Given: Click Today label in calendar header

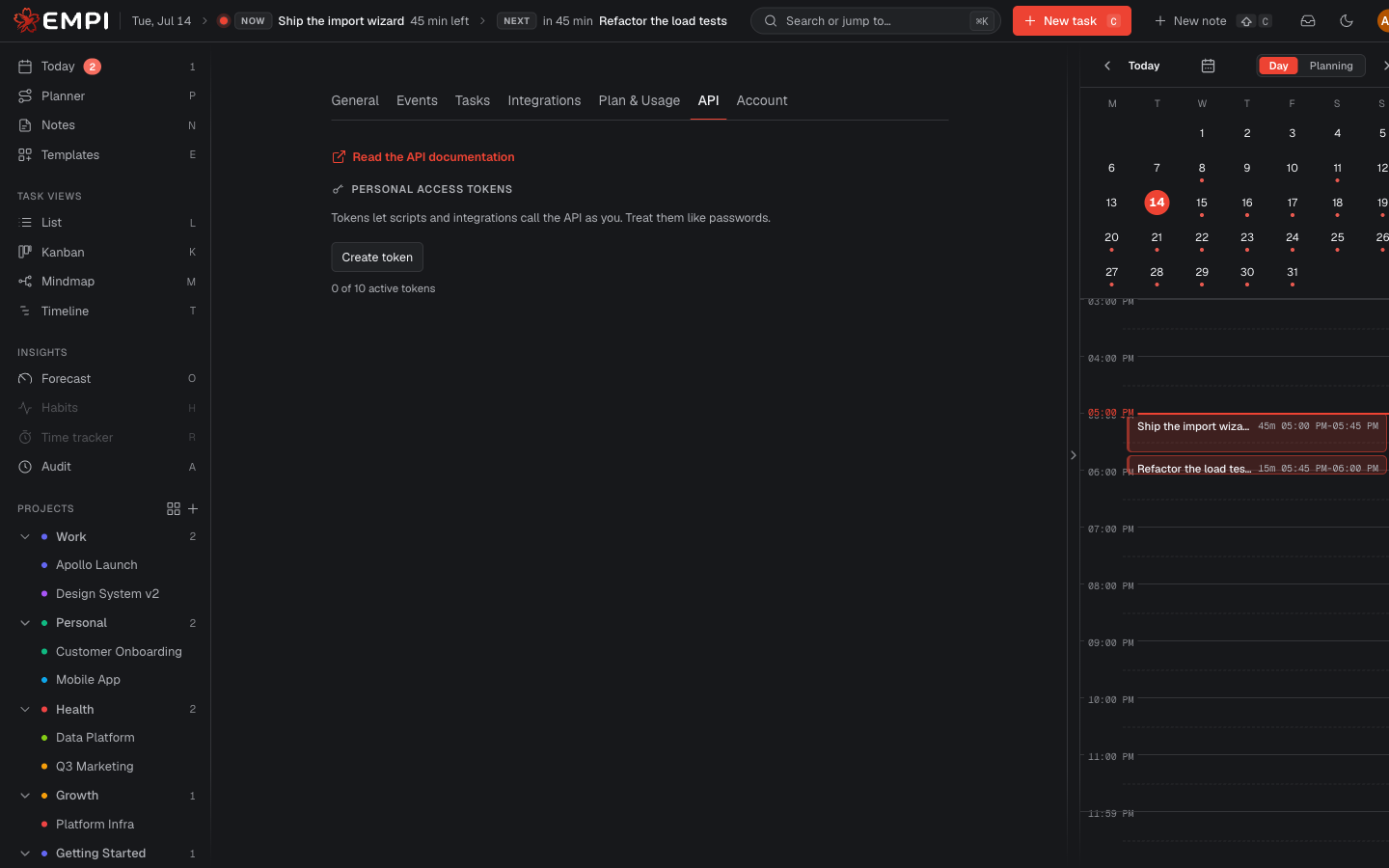Looking at the screenshot, I should coord(1144,66).
